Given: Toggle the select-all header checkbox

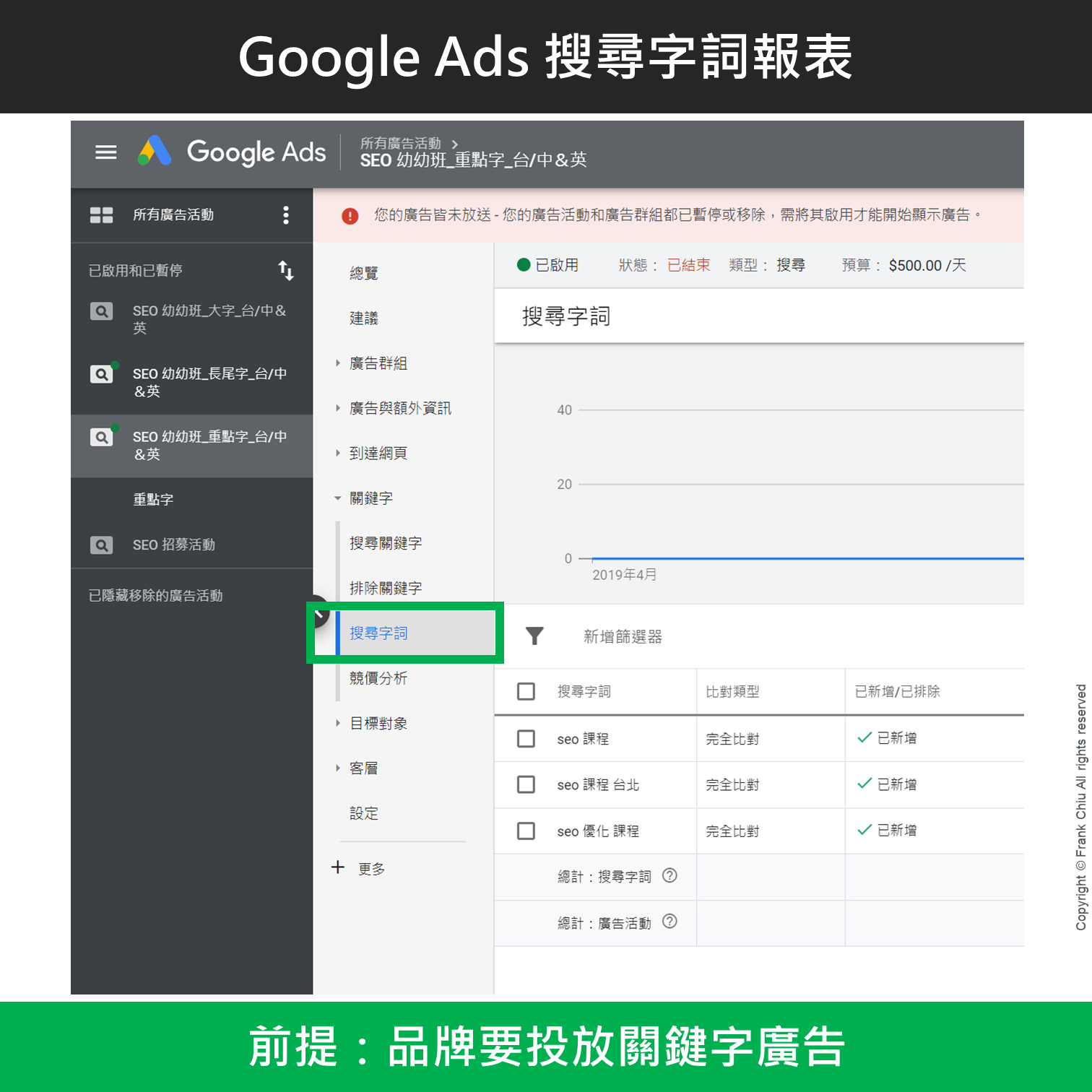Looking at the screenshot, I should click(526, 692).
